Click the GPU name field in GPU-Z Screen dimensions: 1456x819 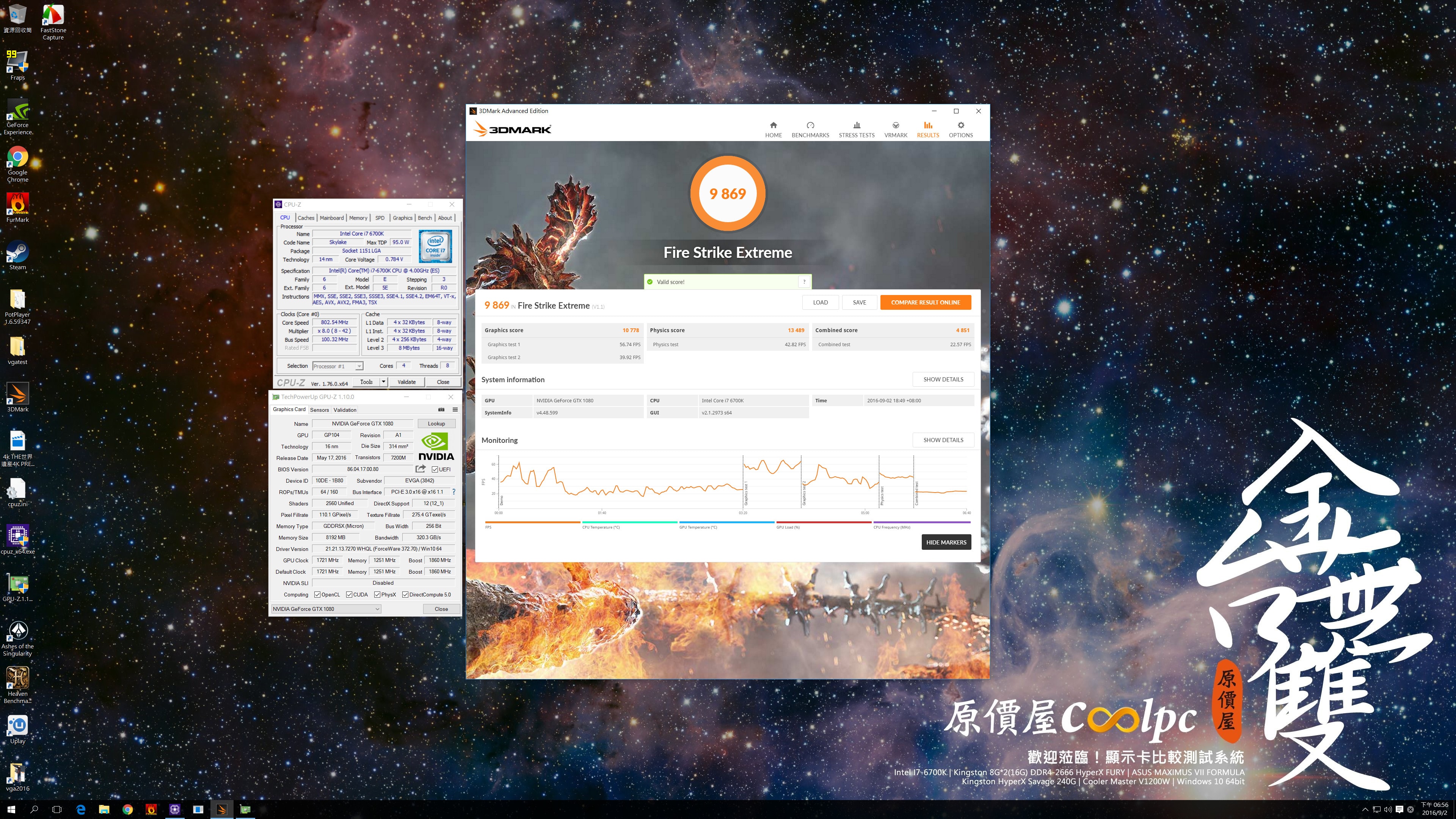362,424
